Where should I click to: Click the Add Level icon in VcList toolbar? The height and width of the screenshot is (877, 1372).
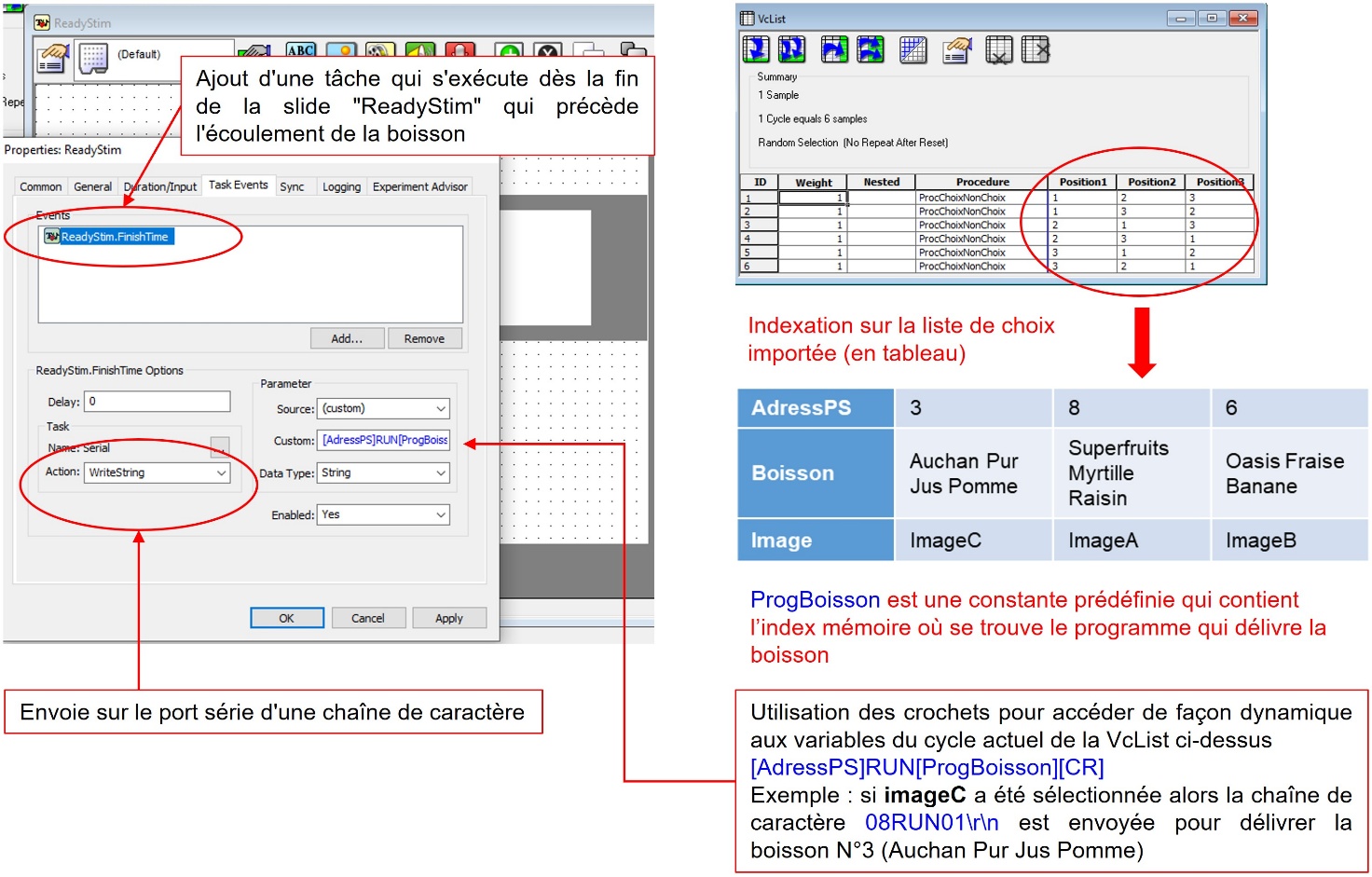(756, 49)
